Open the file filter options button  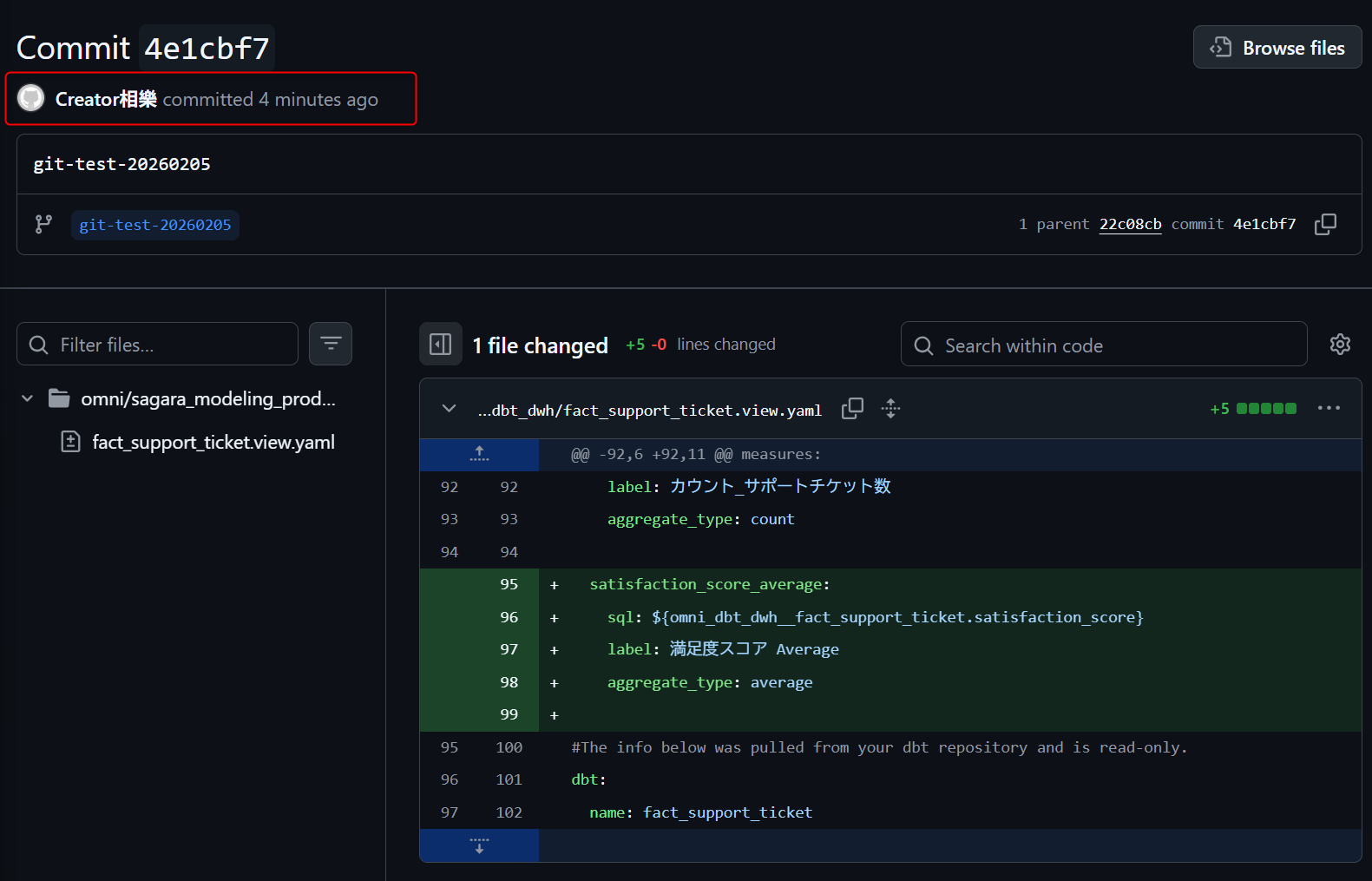[x=331, y=344]
